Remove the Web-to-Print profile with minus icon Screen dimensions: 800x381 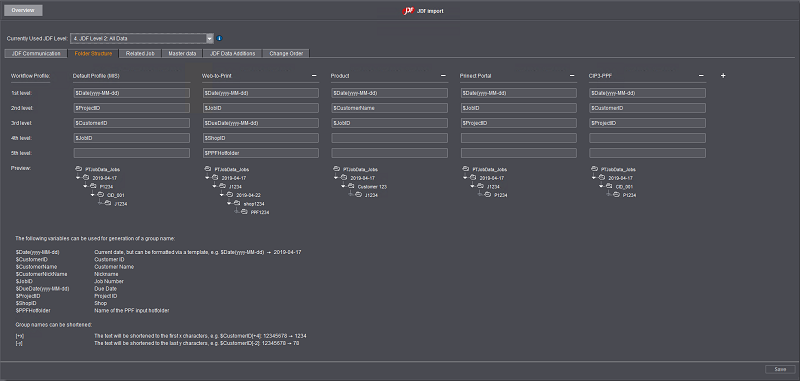[314, 75]
